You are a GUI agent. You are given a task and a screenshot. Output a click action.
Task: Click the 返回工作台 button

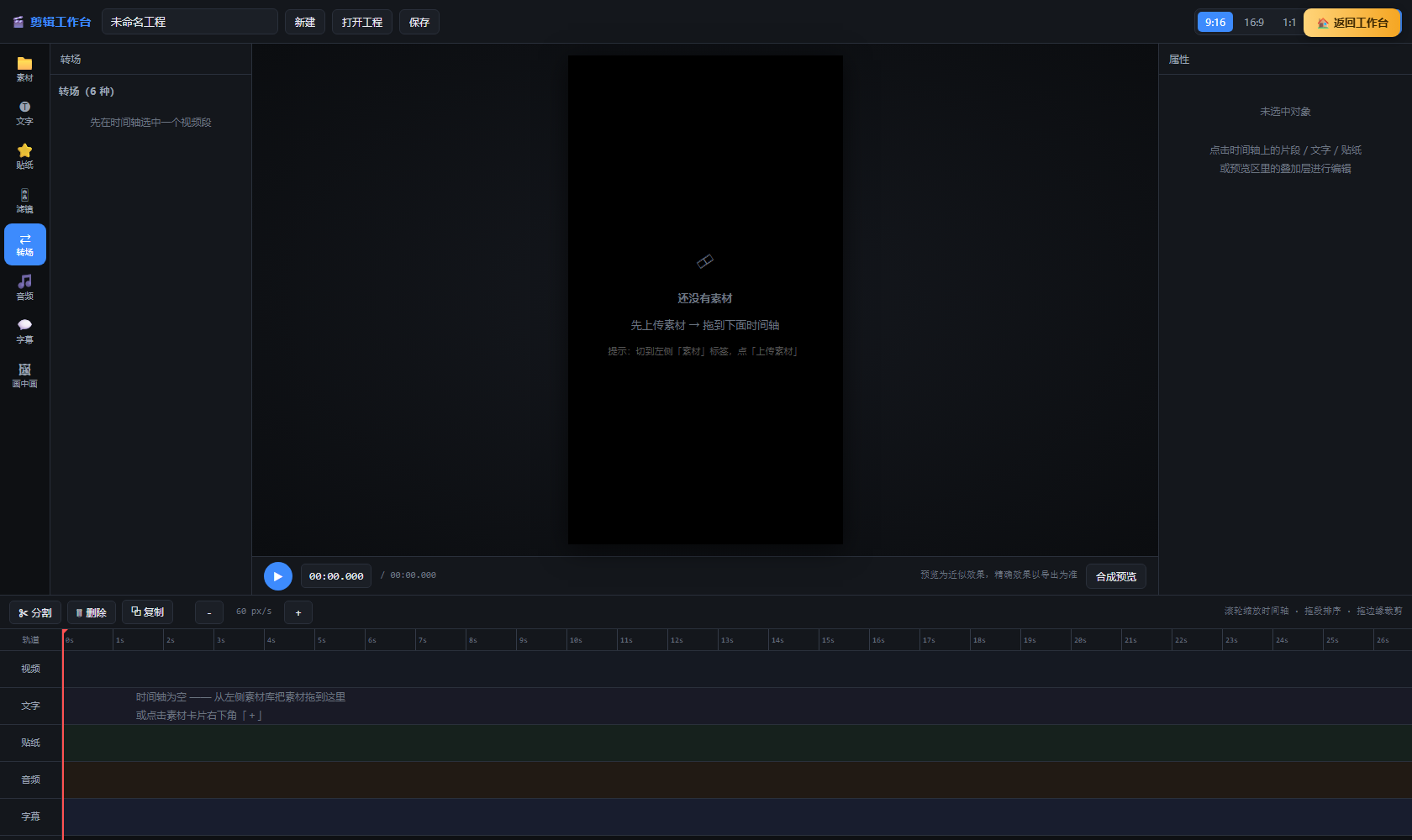(x=1351, y=23)
